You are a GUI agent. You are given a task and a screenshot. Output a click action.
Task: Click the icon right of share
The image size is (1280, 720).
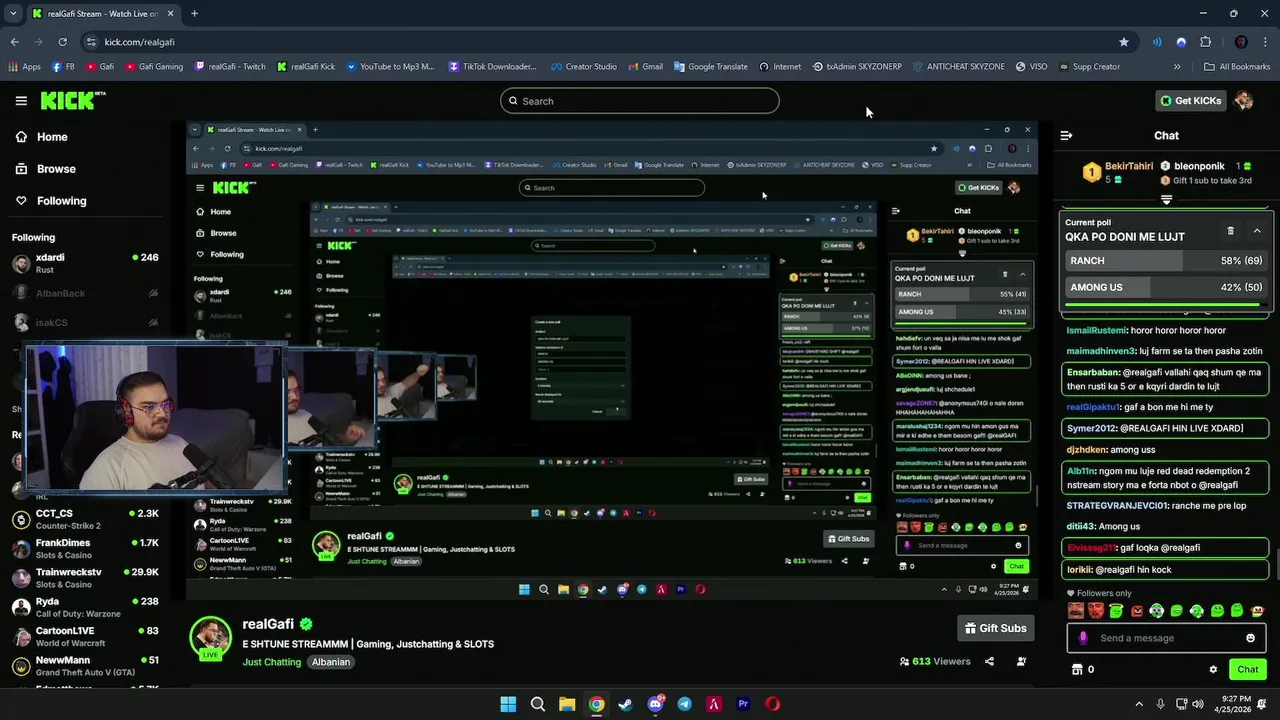coord(1021,662)
